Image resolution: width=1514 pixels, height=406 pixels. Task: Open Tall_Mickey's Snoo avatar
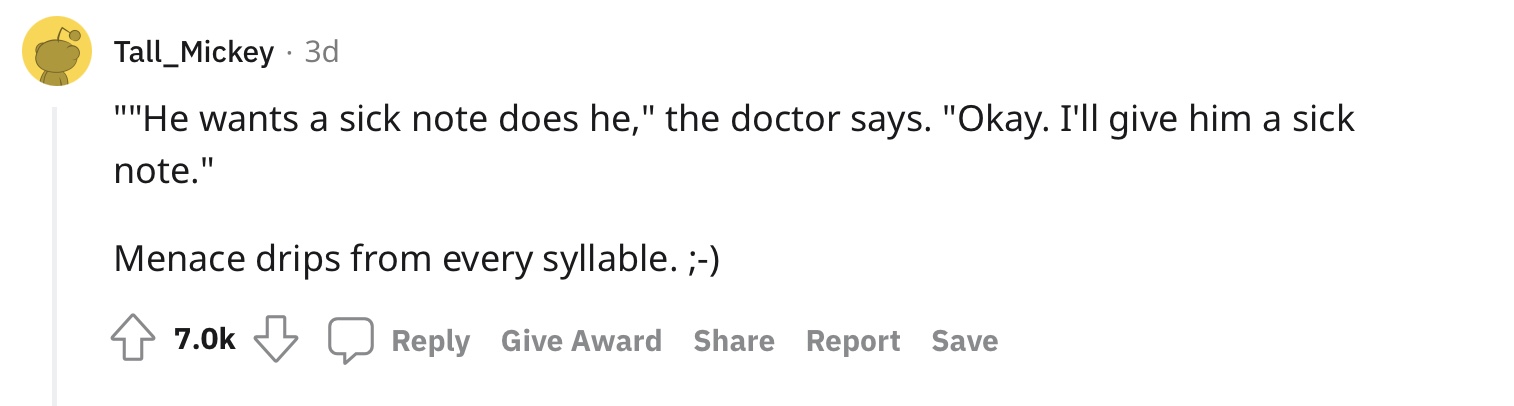point(58,52)
